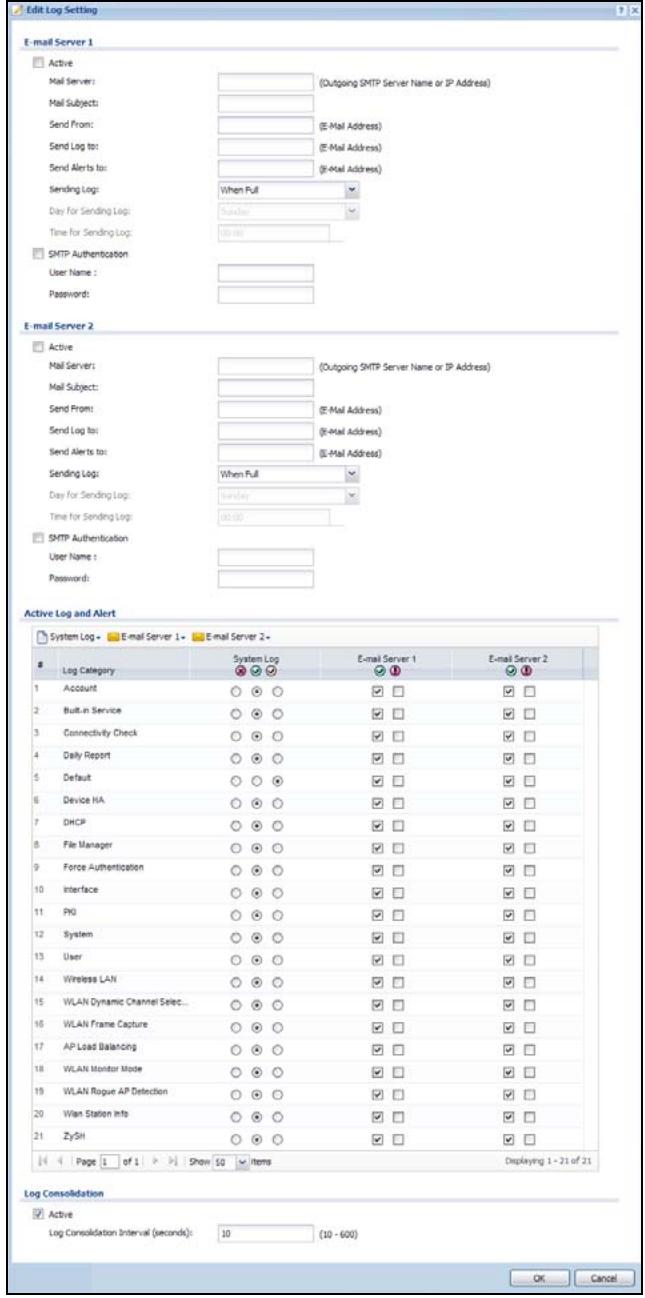Viewport: 645px width, 1298px height.
Task: Click Send From field of E-mail Server 1
Action: pyautogui.click(x=266, y=125)
